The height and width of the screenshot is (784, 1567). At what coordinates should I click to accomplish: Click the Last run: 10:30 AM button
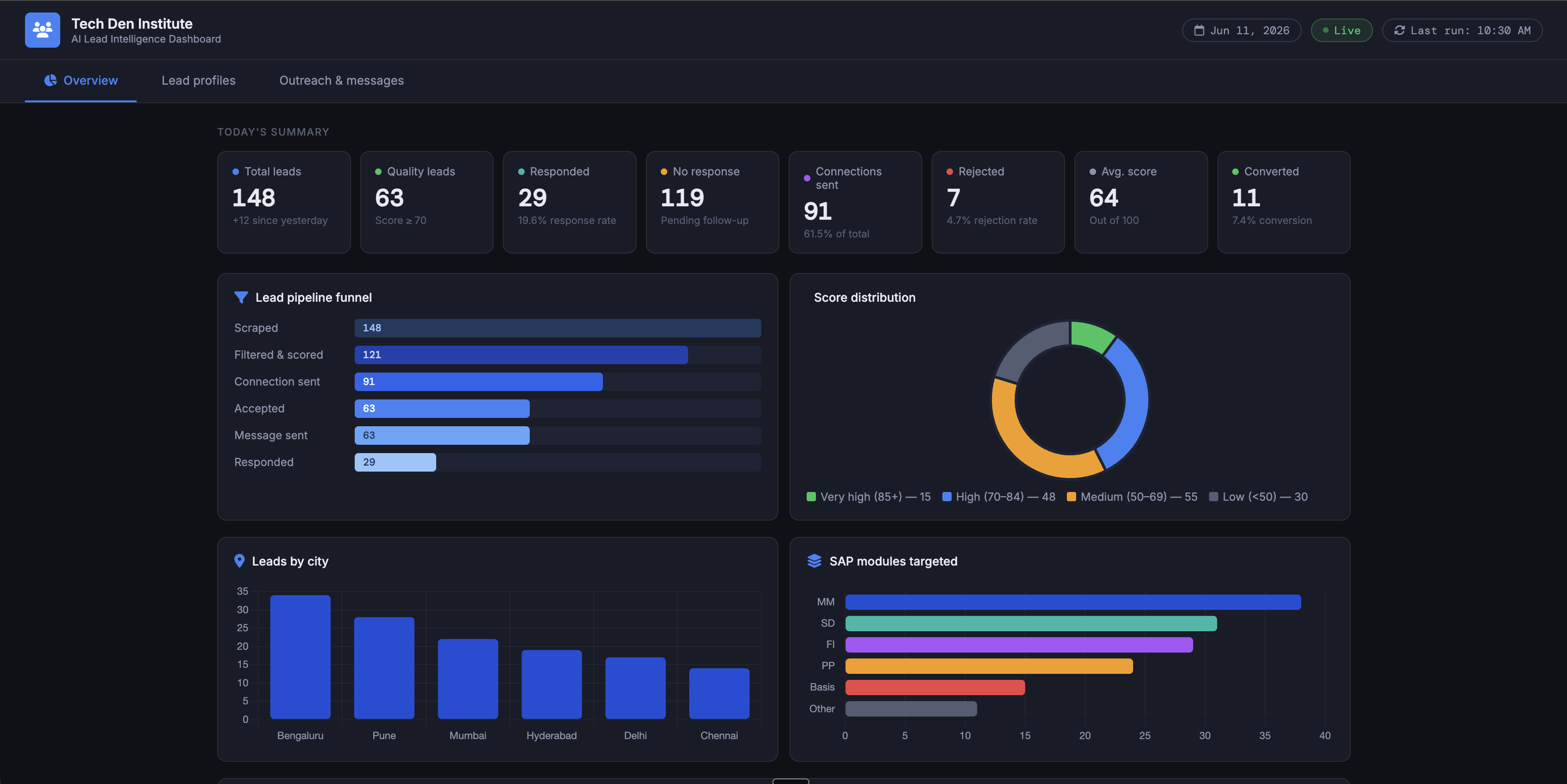point(1462,31)
